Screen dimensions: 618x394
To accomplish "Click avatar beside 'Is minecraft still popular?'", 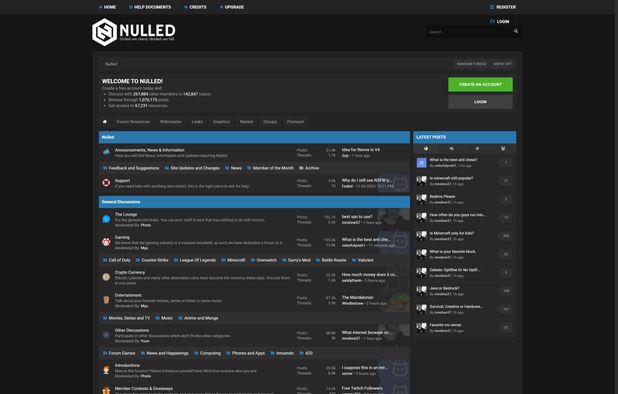I will coord(421,181).
